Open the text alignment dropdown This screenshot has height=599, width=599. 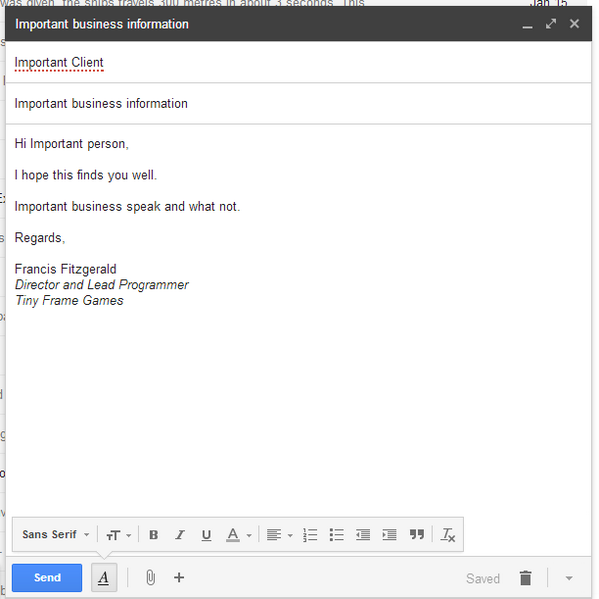(x=279, y=535)
